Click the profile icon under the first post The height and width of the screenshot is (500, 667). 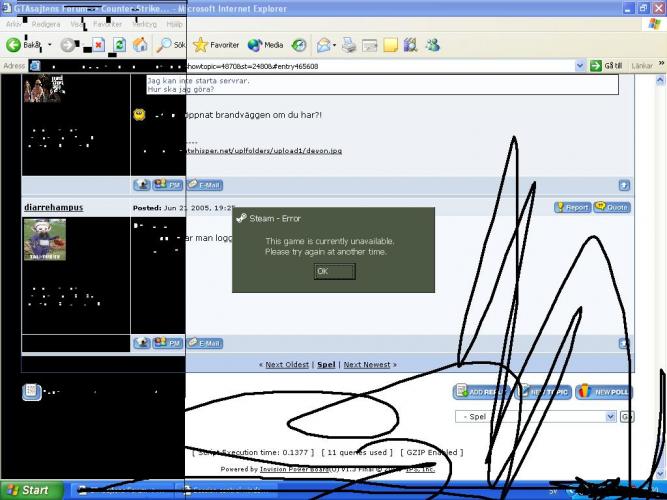(x=142, y=185)
